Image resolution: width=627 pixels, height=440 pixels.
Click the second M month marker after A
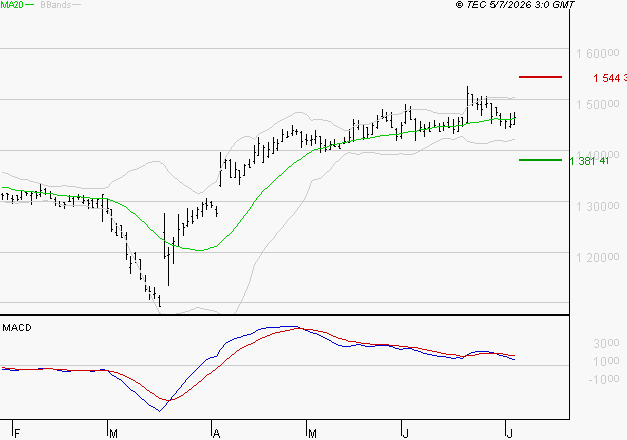(x=312, y=433)
